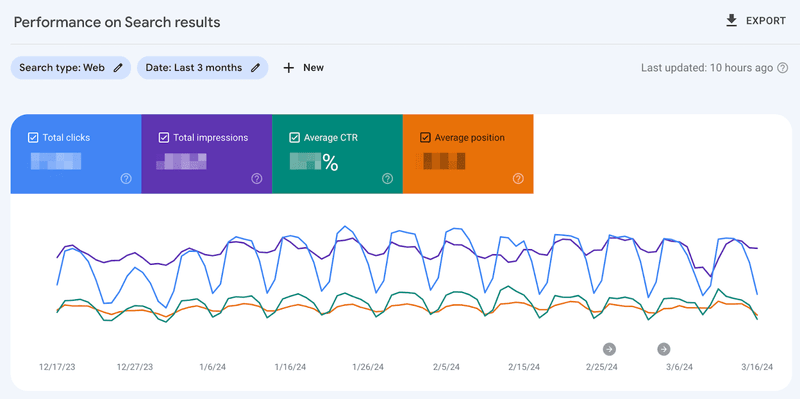Image resolution: width=800 pixels, height=399 pixels.
Task: Toggle the Total impressions checkbox
Action: [164, 138]
